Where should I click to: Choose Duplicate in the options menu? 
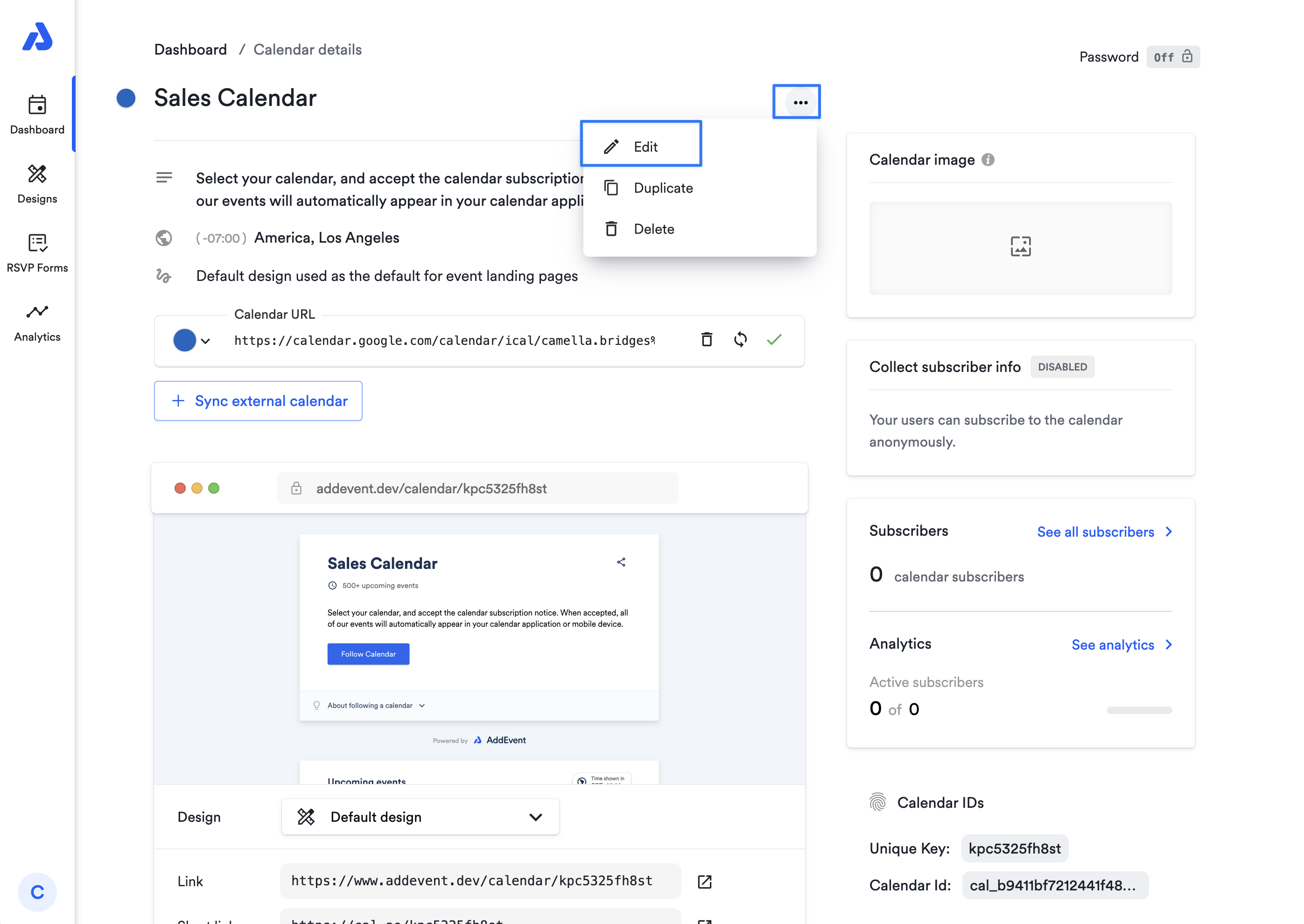[663, 188]
